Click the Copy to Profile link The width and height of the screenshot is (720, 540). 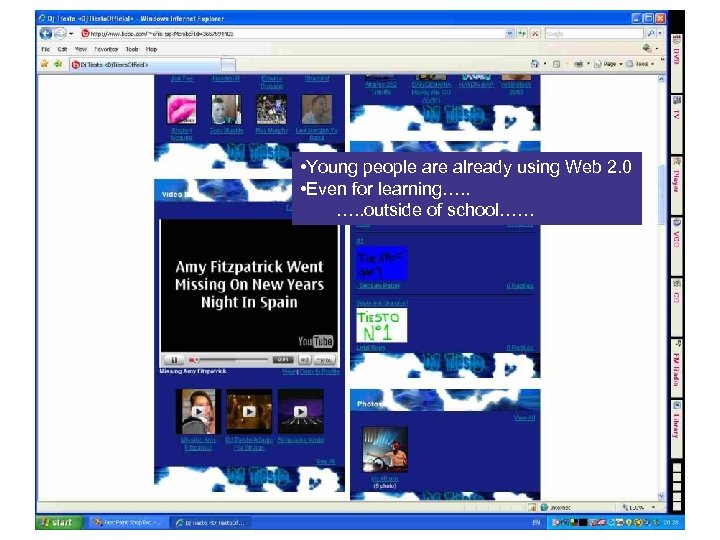click(319, 371)
